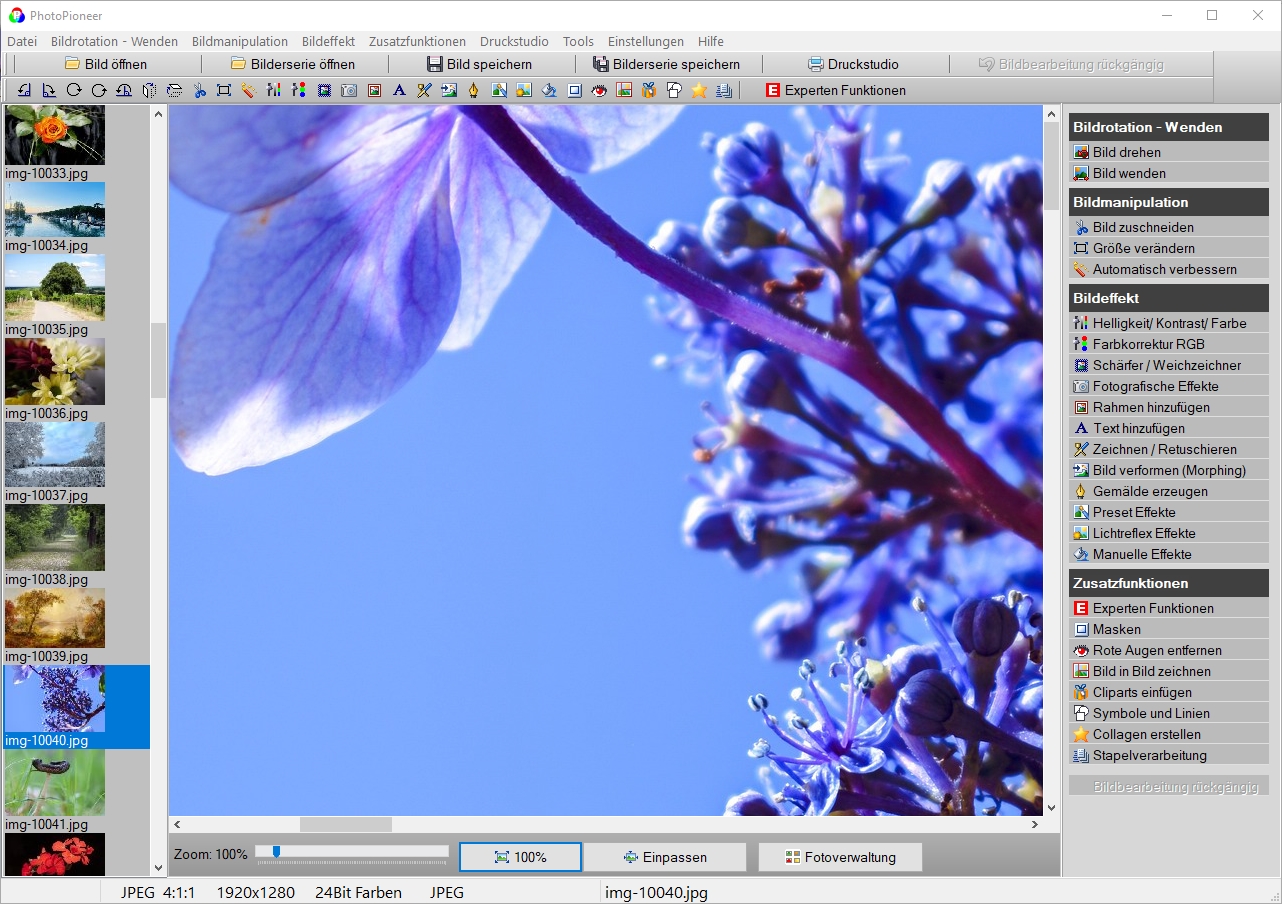The width and height of the screenshot is (1282, 904).
Task: Click the resize image icon in toolbar
Action: pos(224,90)
